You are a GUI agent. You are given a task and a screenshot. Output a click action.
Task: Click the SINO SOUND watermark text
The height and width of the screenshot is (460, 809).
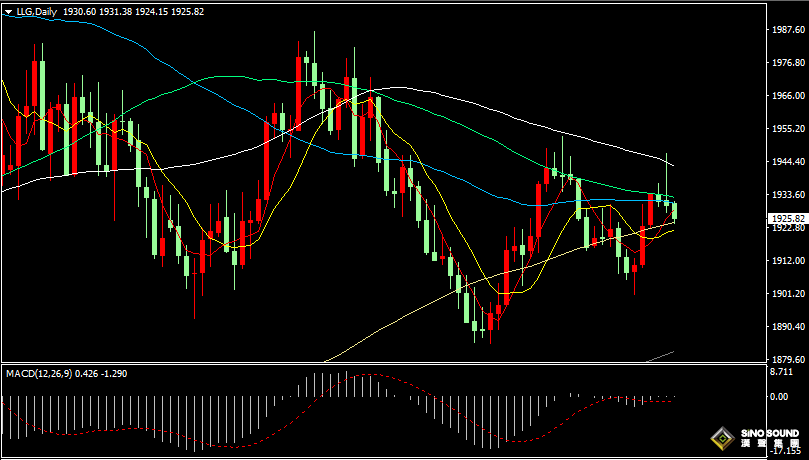click(770, 434)
